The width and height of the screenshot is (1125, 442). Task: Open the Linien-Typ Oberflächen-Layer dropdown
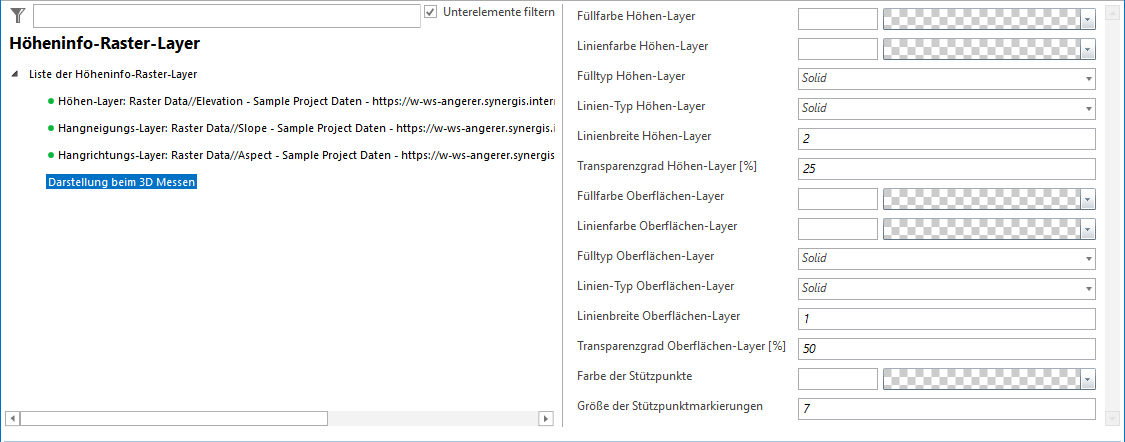click(1086, 288)
